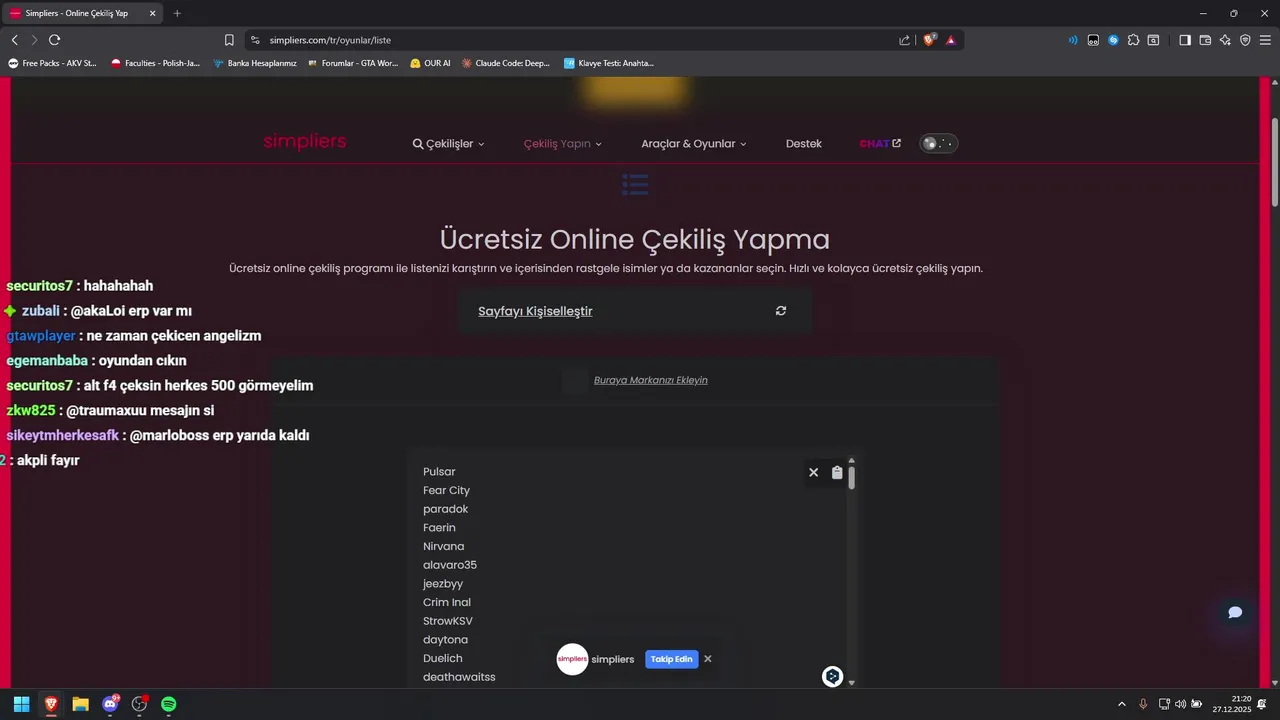
Task: Open the Forumlar - GTA Wor bookmark
Action: (x=353, y=63)
